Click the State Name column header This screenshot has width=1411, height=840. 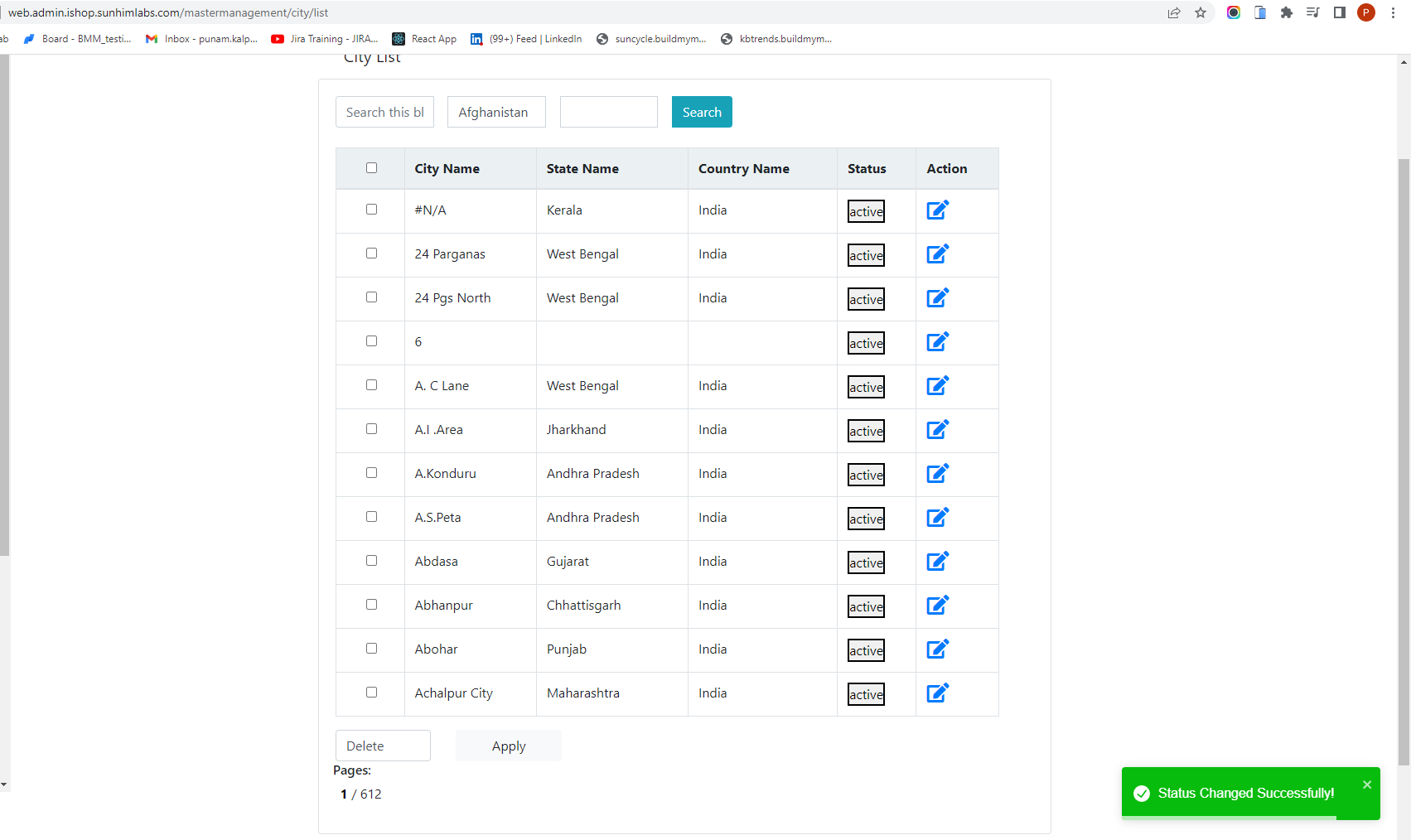[x=582, y=169]
